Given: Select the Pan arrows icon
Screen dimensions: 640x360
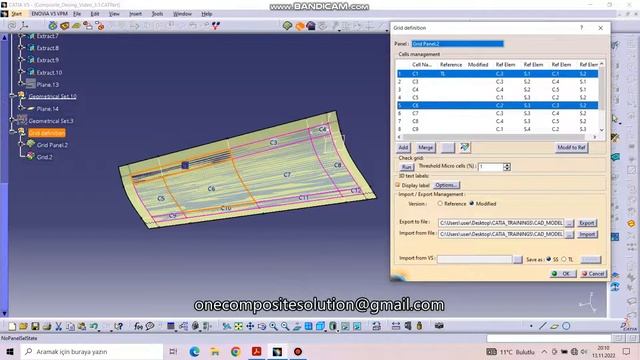Looking at the screenshot, I should coord(250,326).
